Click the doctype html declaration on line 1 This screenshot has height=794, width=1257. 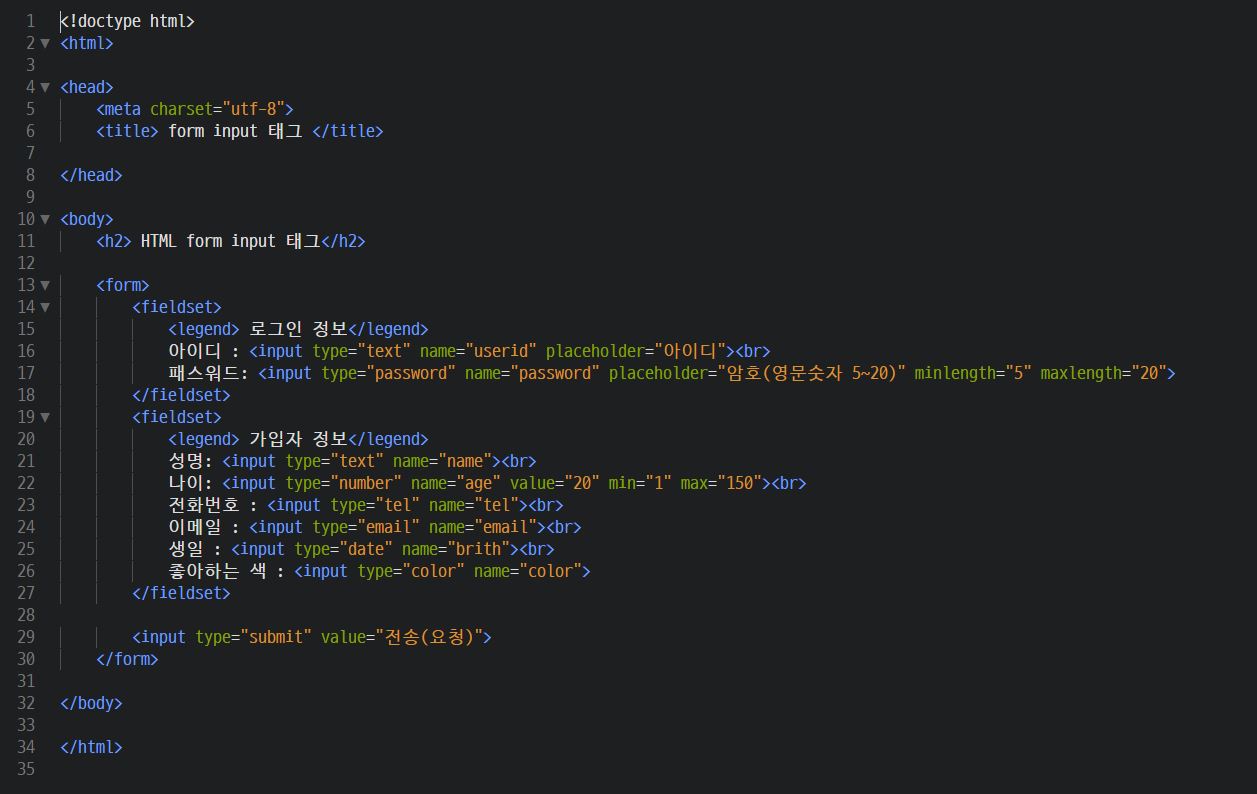[x=127, y=21]
